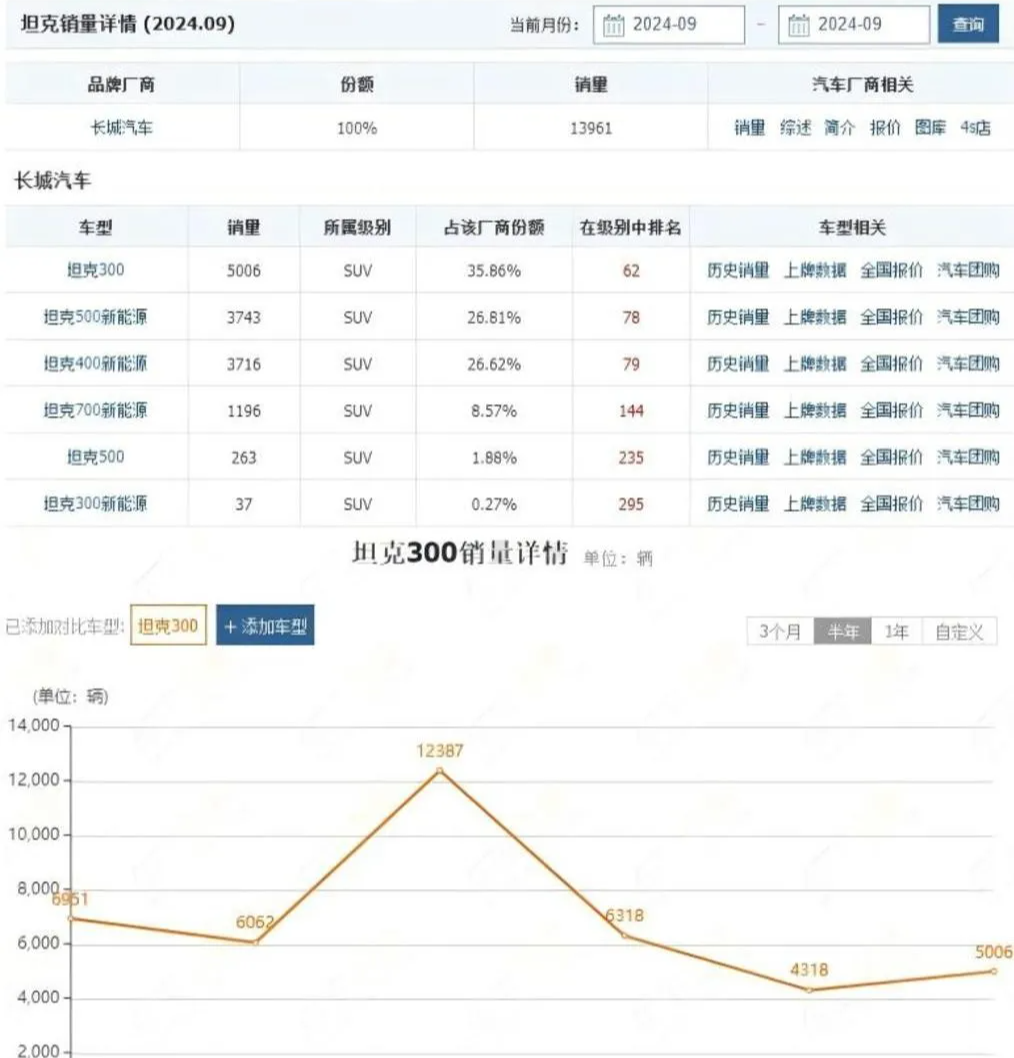The width and height of the screenshot is (1014, 1058).
Task: Open 汽车团购 for the 坦克700新能源 row
Action: coord(968,410)
